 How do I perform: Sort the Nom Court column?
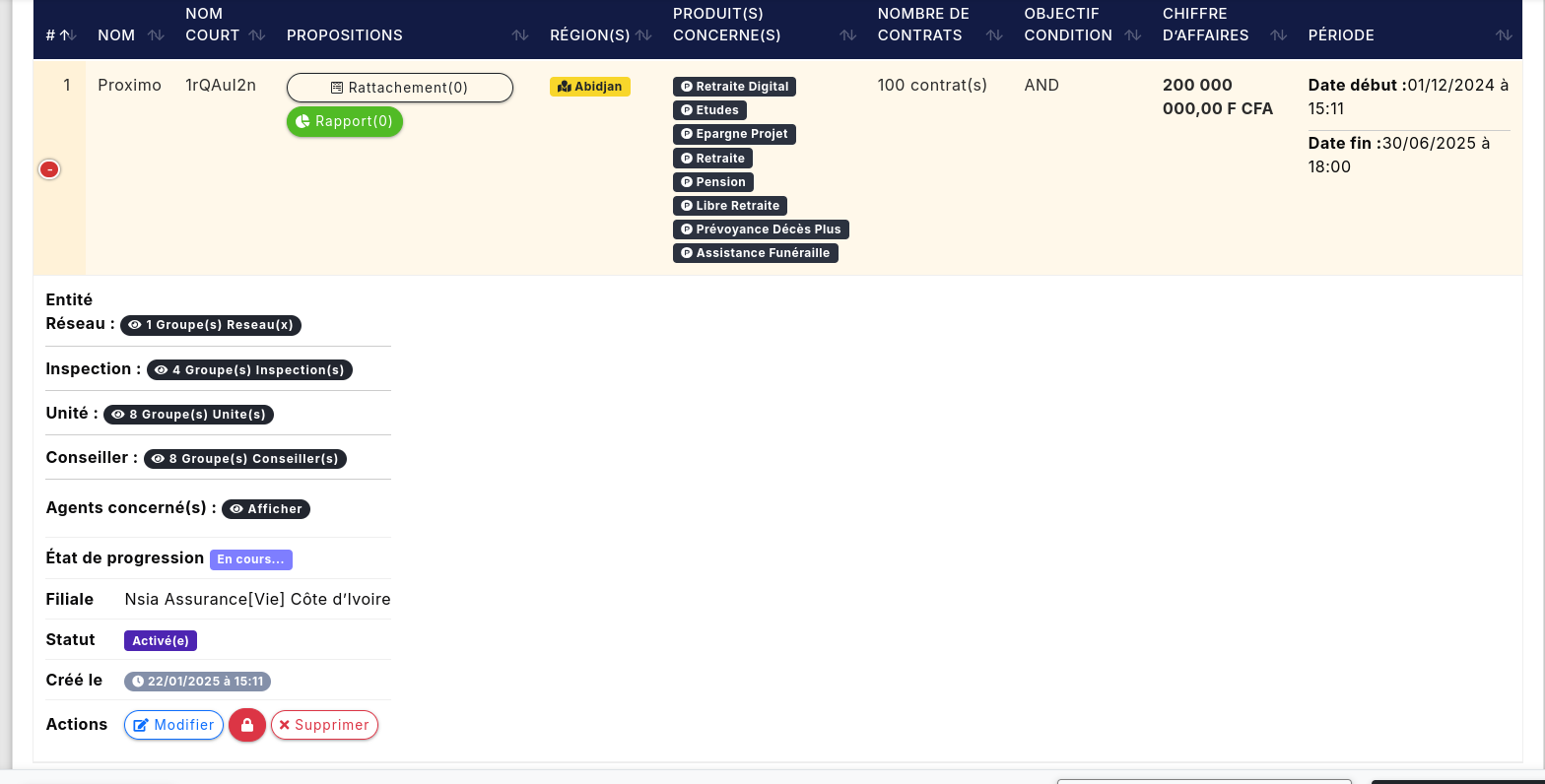(257, 35)
